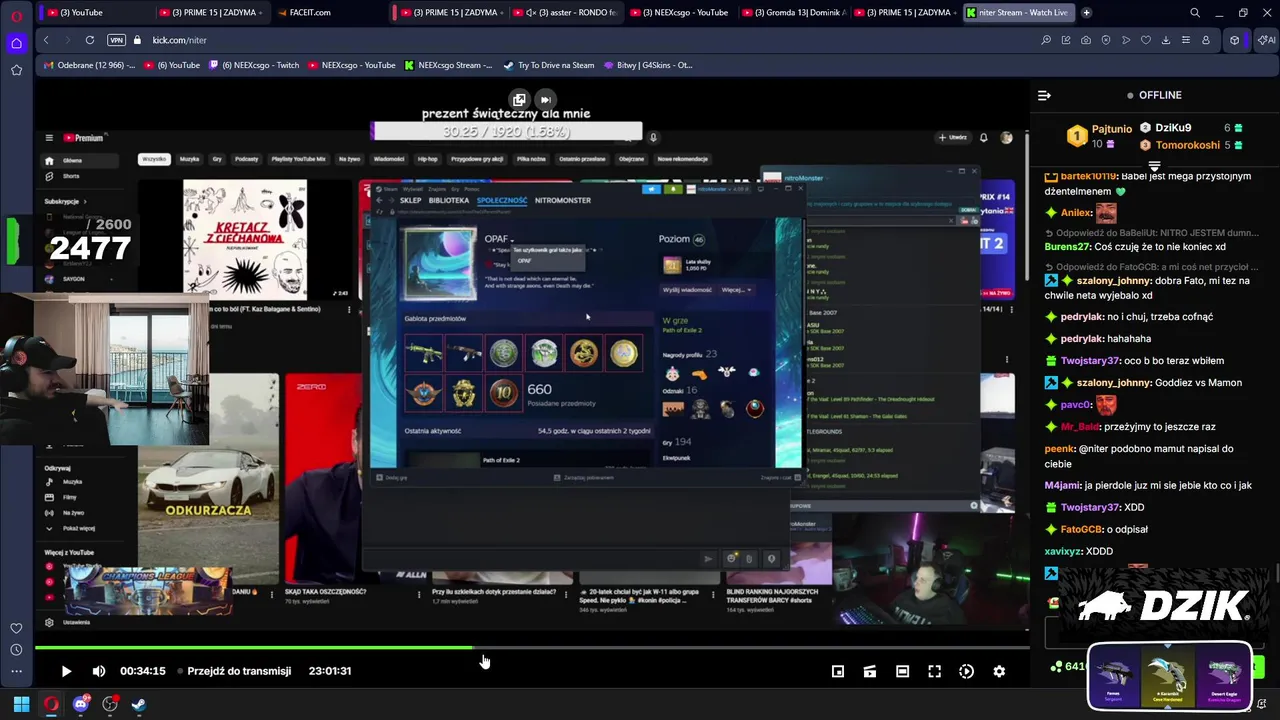Open 'Odebrane (12 966)' bookmark
The image size is (1280, 720).
(90, 65)
